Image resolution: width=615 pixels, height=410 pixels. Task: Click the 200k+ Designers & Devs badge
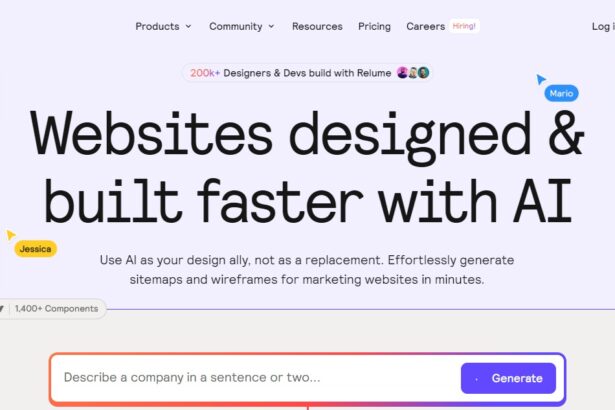307,73
